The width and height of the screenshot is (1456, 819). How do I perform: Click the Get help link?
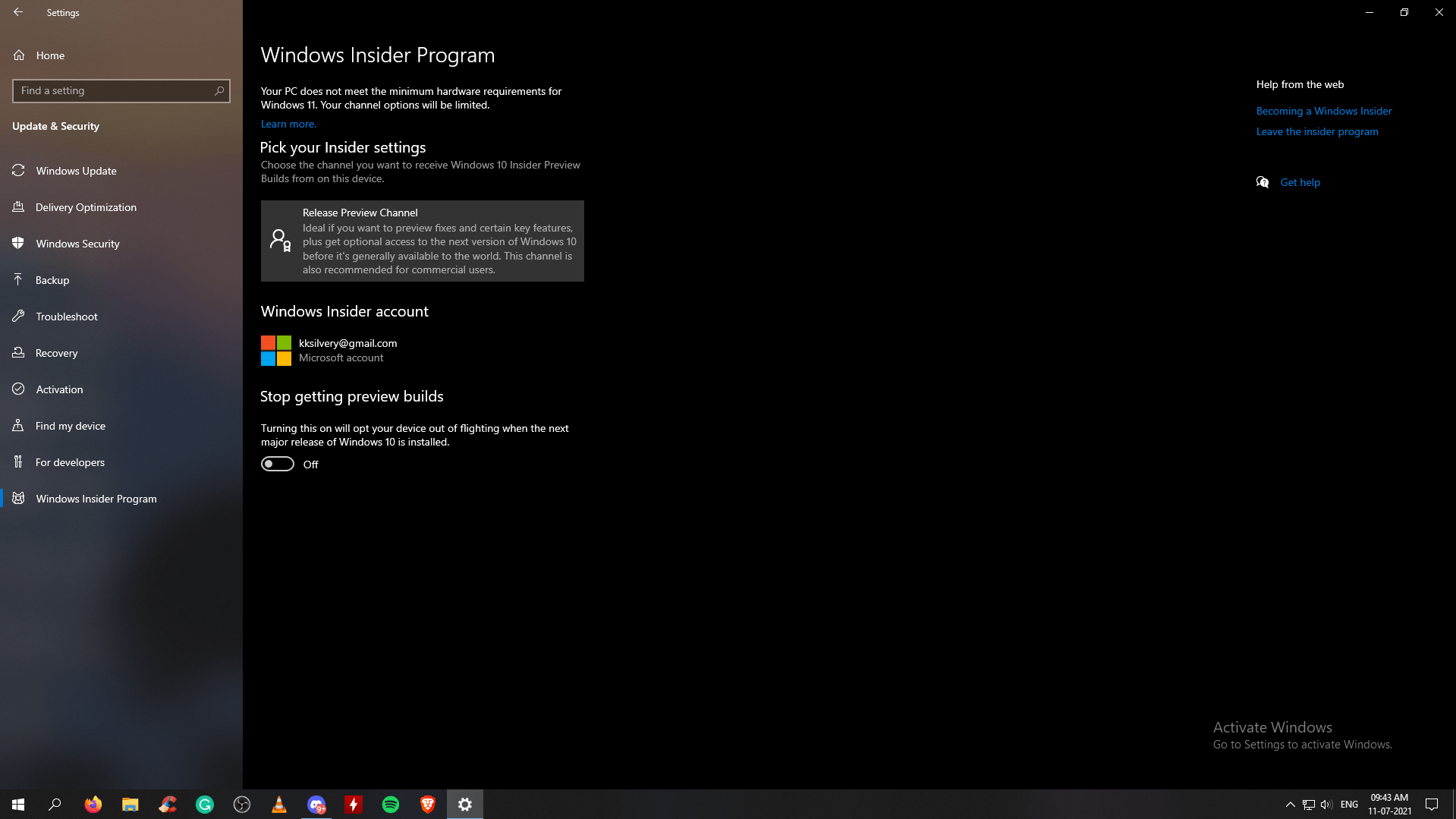coord(1300,182)
